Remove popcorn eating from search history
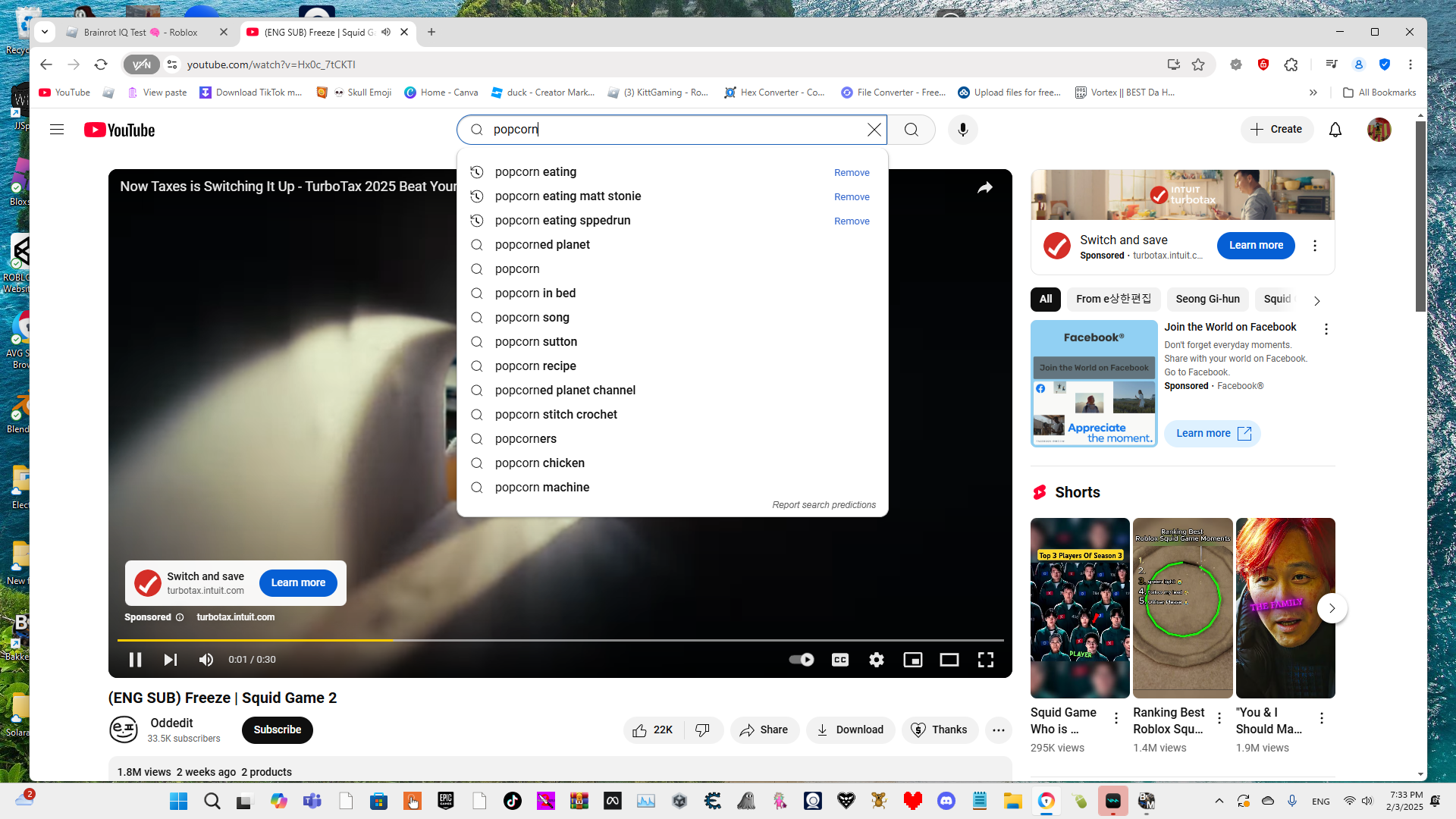1456x819 pixels. tap(852, 173)
